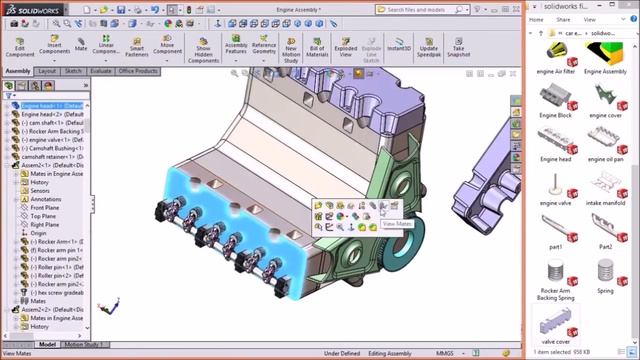This screenshot has height=360, width=640.
Task: Switch to Office Products tab
Action: (x=138, y=71)
